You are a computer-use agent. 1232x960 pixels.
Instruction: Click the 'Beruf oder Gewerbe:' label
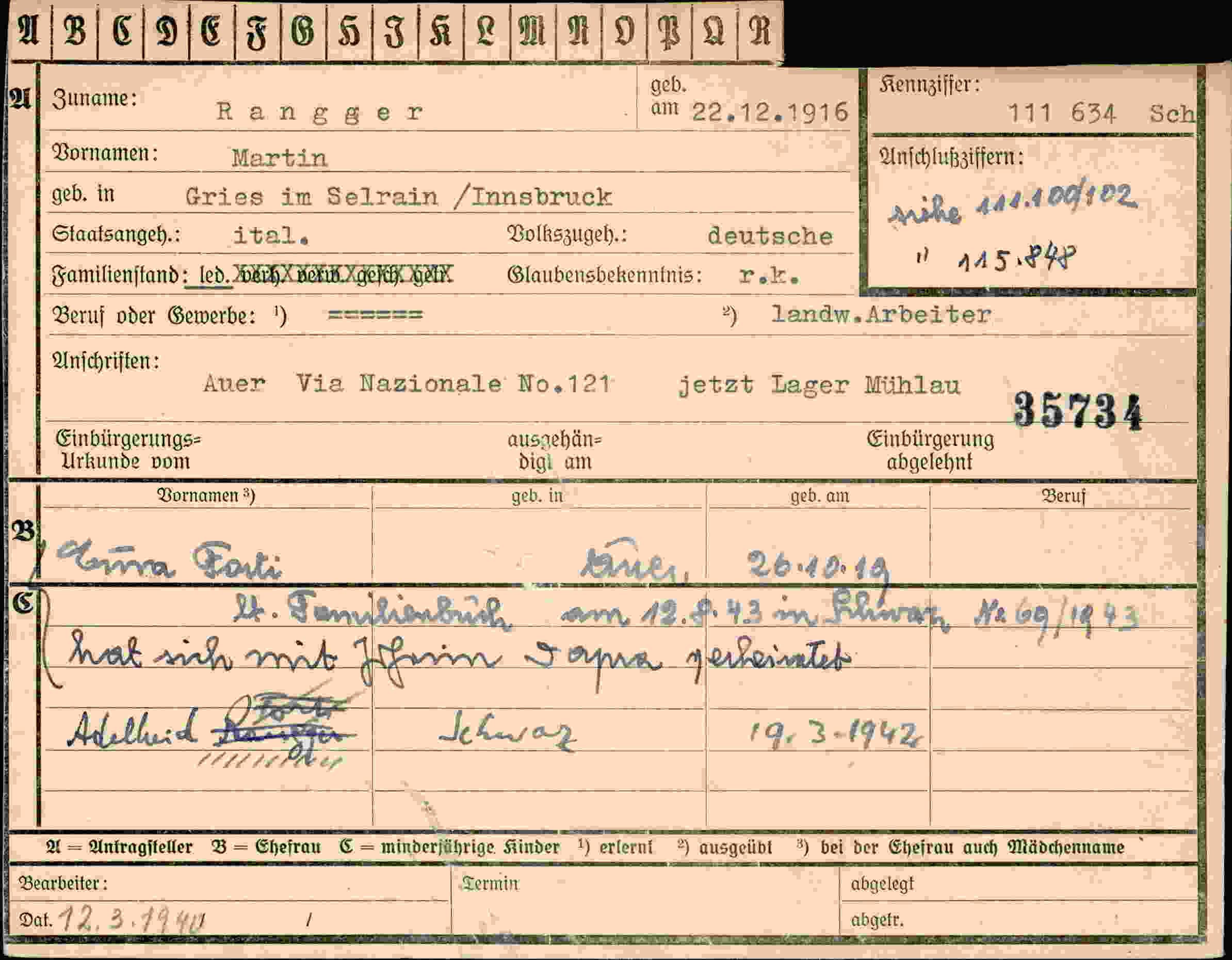(x=155, y=316)
